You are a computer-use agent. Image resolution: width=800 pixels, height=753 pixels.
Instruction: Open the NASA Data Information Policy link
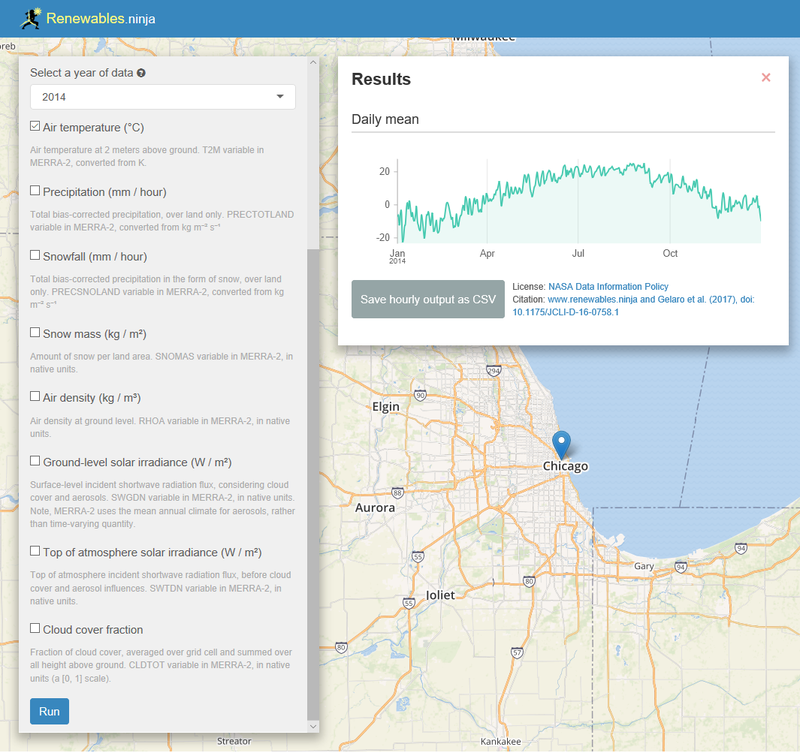coord(608,287)
